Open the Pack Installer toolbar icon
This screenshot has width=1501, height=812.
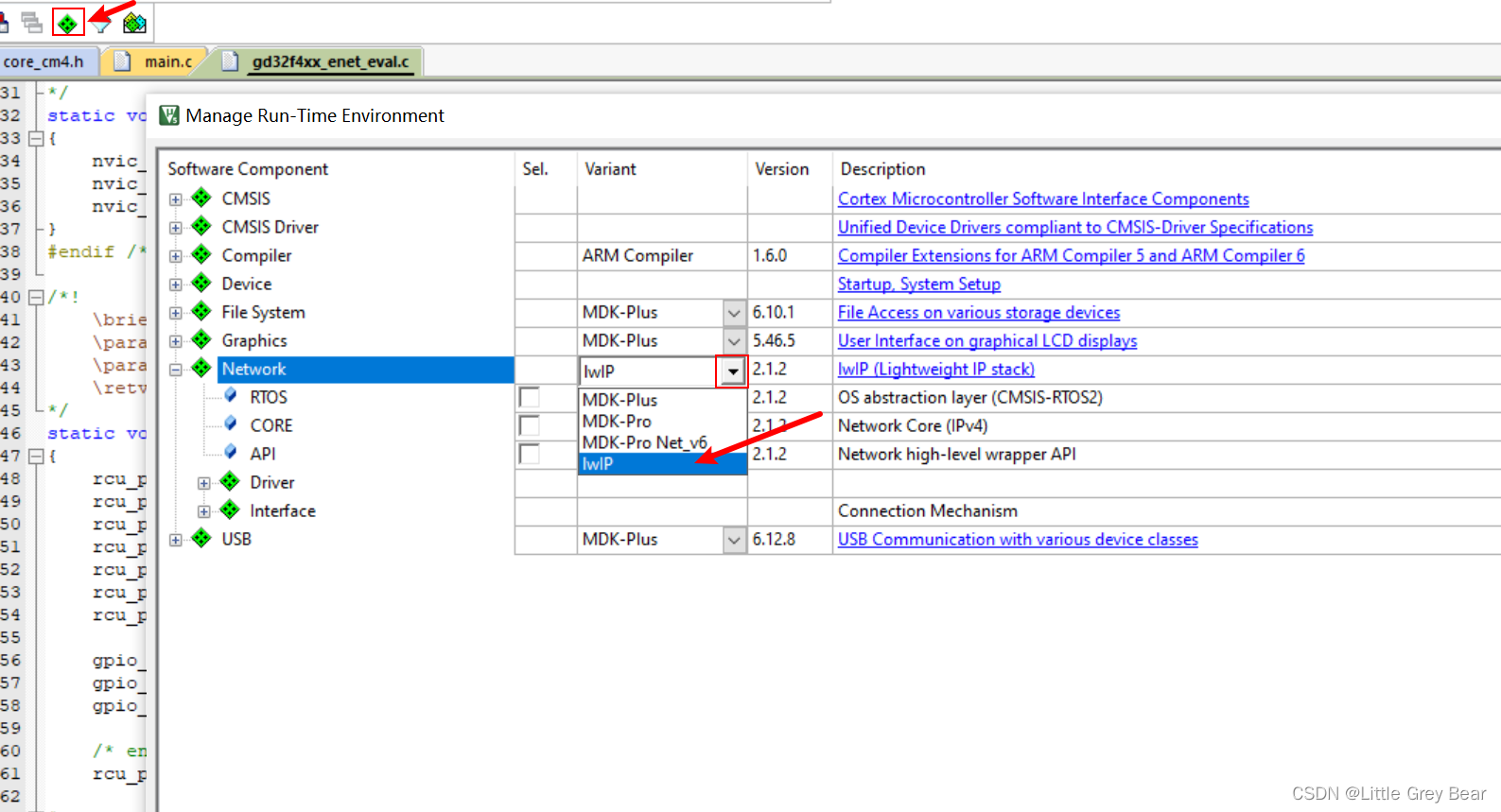(x=135, y=23)
